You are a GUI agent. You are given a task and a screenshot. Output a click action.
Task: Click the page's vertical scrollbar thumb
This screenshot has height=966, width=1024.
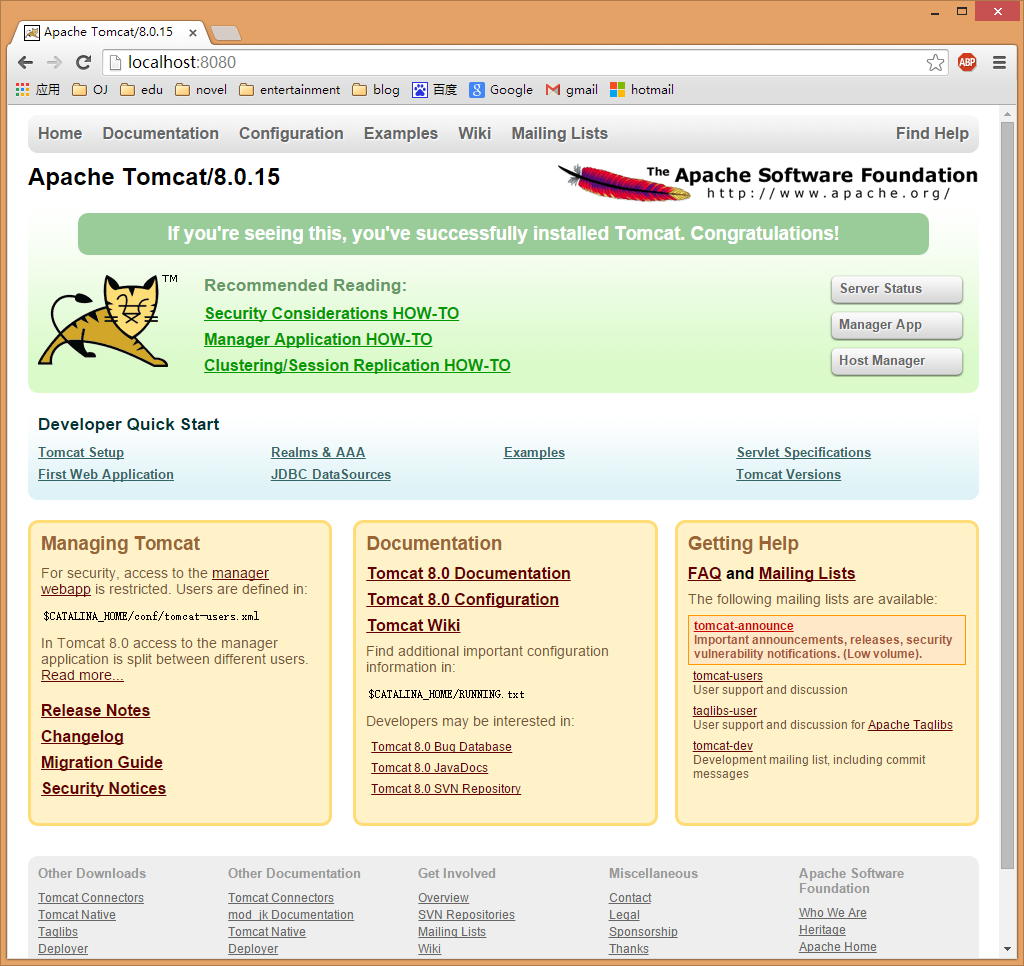click(1007, 495)
